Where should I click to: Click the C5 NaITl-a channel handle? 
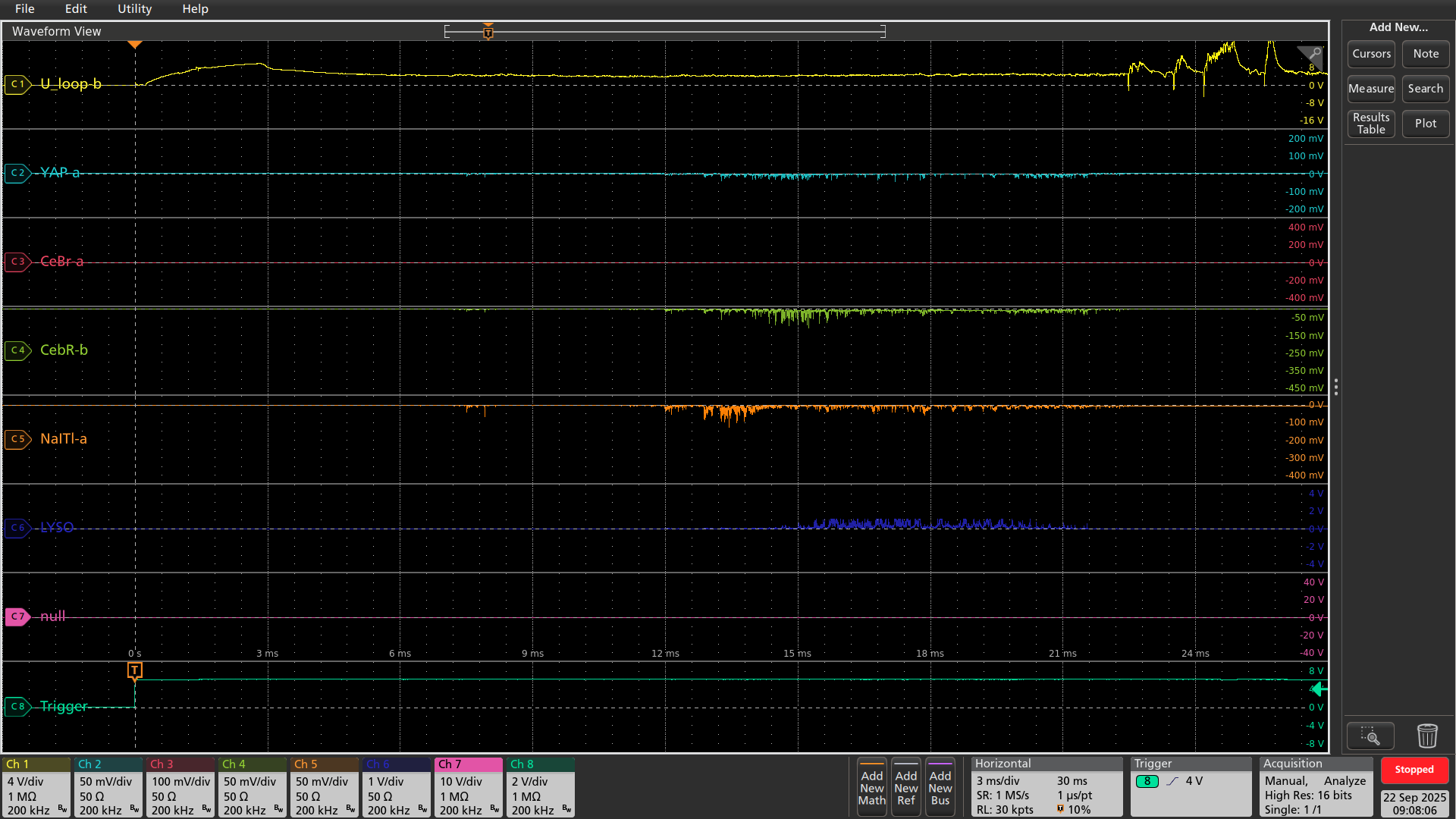pos(17,439)
